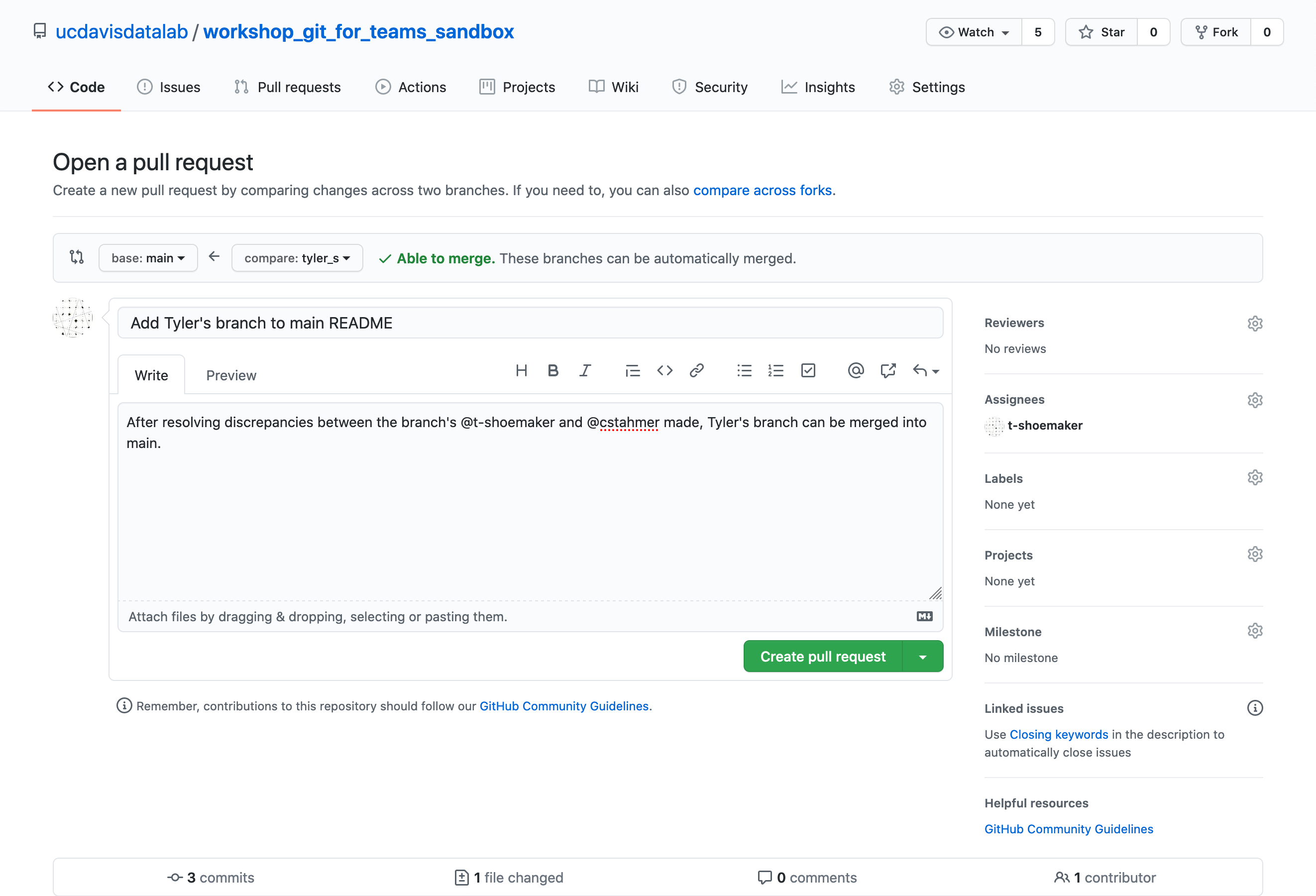
Task: Open the Pull requests tab
Action: tap(287, 87)
